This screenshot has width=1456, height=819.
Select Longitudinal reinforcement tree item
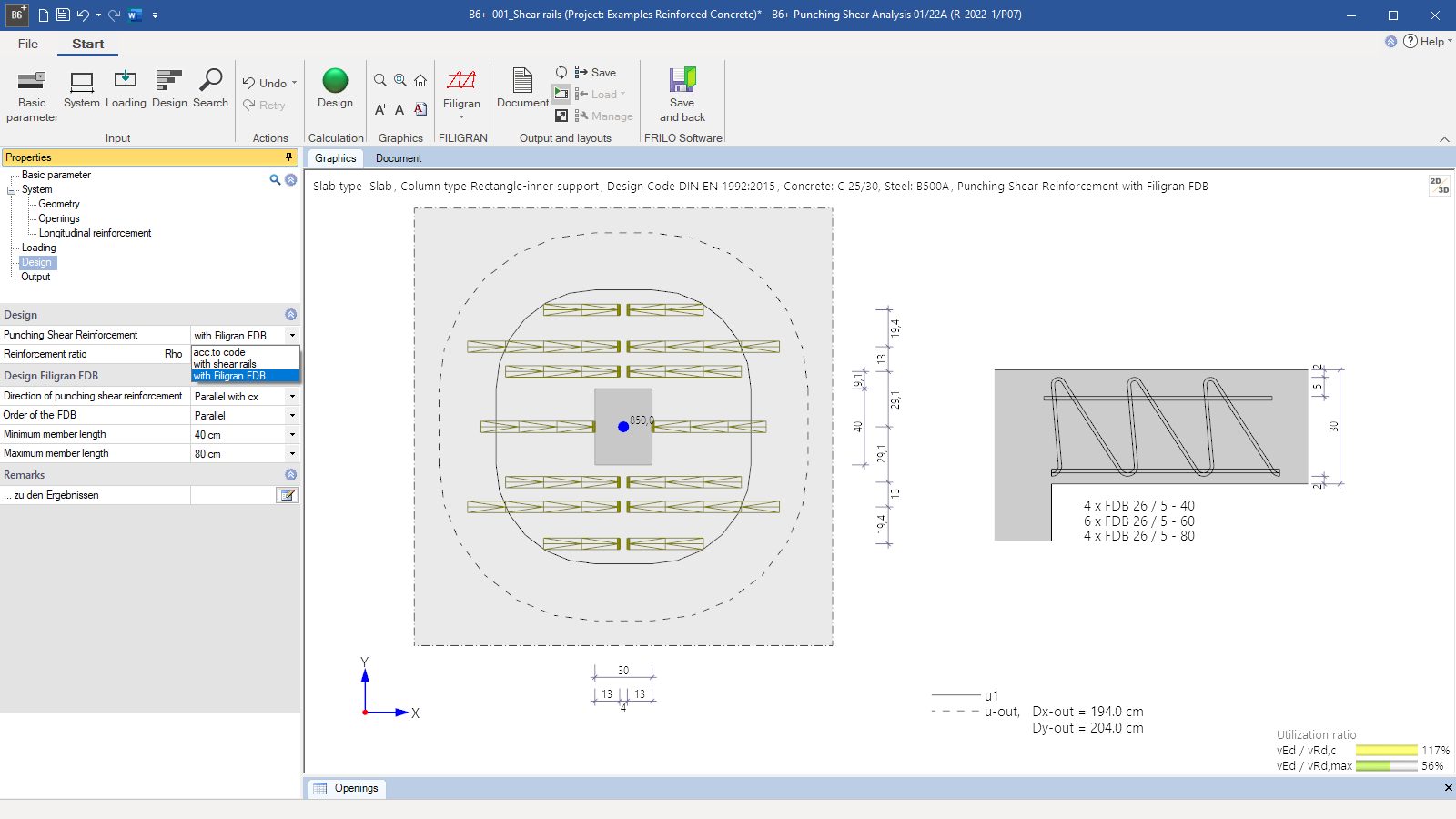coord(95,233)
